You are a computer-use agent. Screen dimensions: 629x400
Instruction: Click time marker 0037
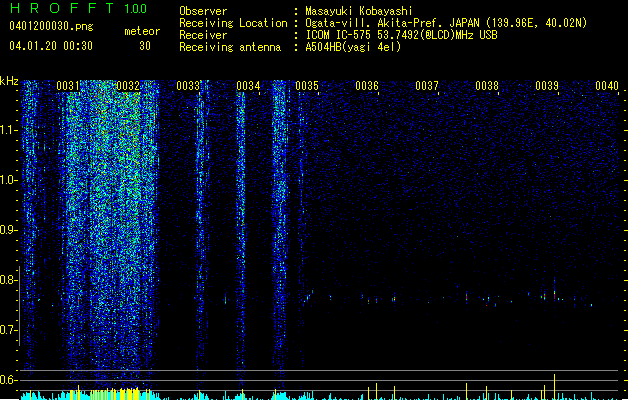(x=427, y=86)
